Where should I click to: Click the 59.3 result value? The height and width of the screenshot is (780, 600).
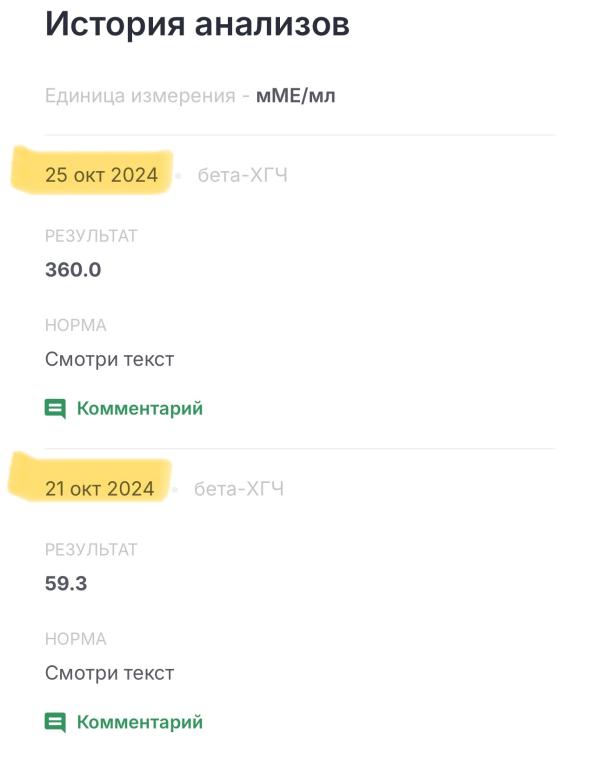66,583
